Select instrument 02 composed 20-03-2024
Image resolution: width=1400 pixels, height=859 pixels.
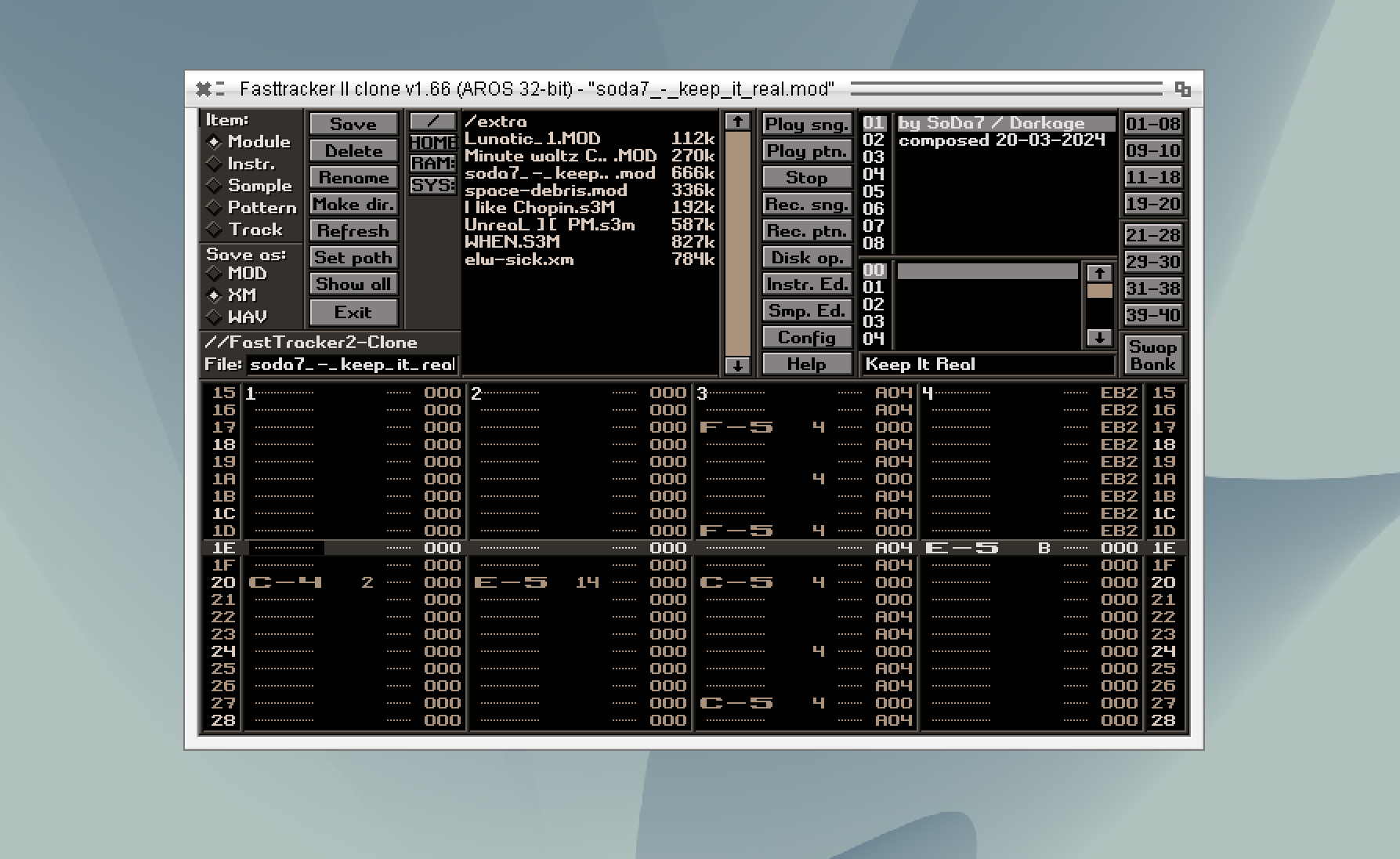click(1006, 140)
